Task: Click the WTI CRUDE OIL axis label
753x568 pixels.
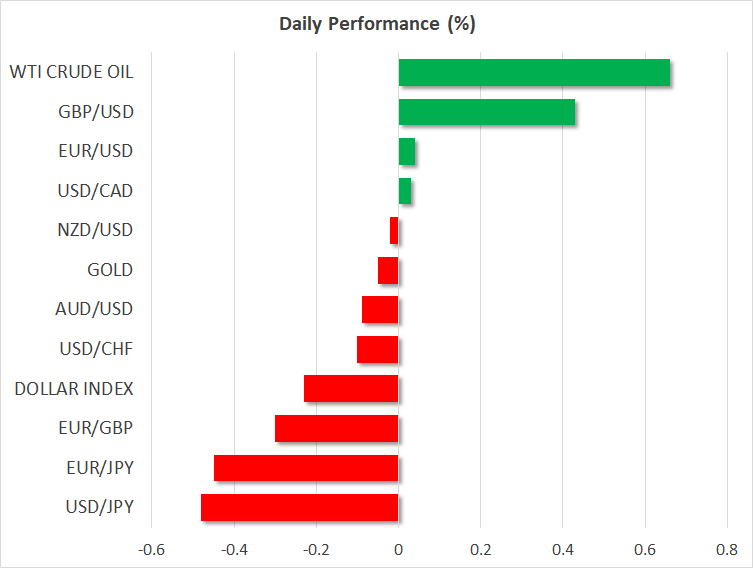Action: click(71, 72)
